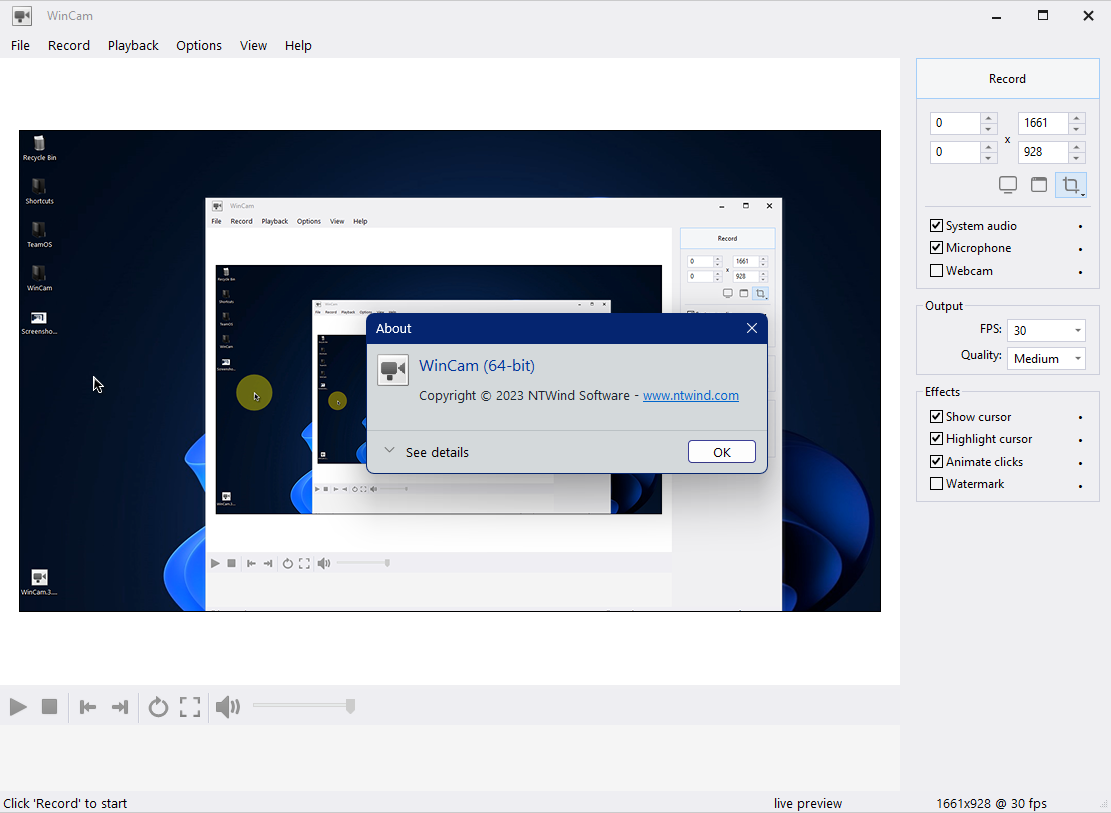Enable the Watermark checkbox
Image resolution: width=1111 pixels, height=813 pixels.
point(936,483)
